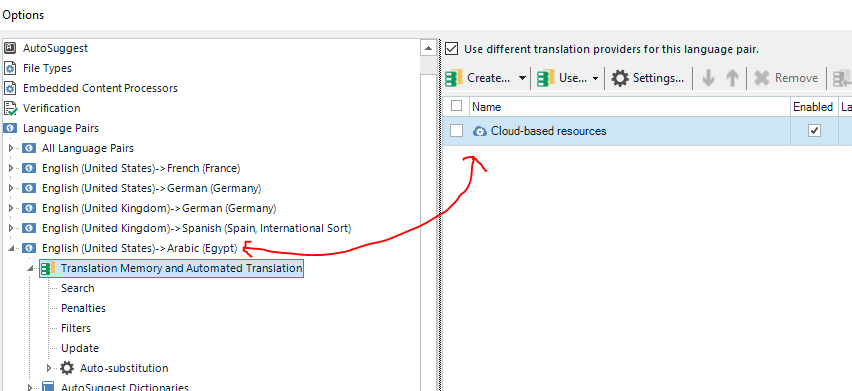852x391 pixels.
Task: Click the Settings gear icon in toolbar
Action: pos(620,78)
